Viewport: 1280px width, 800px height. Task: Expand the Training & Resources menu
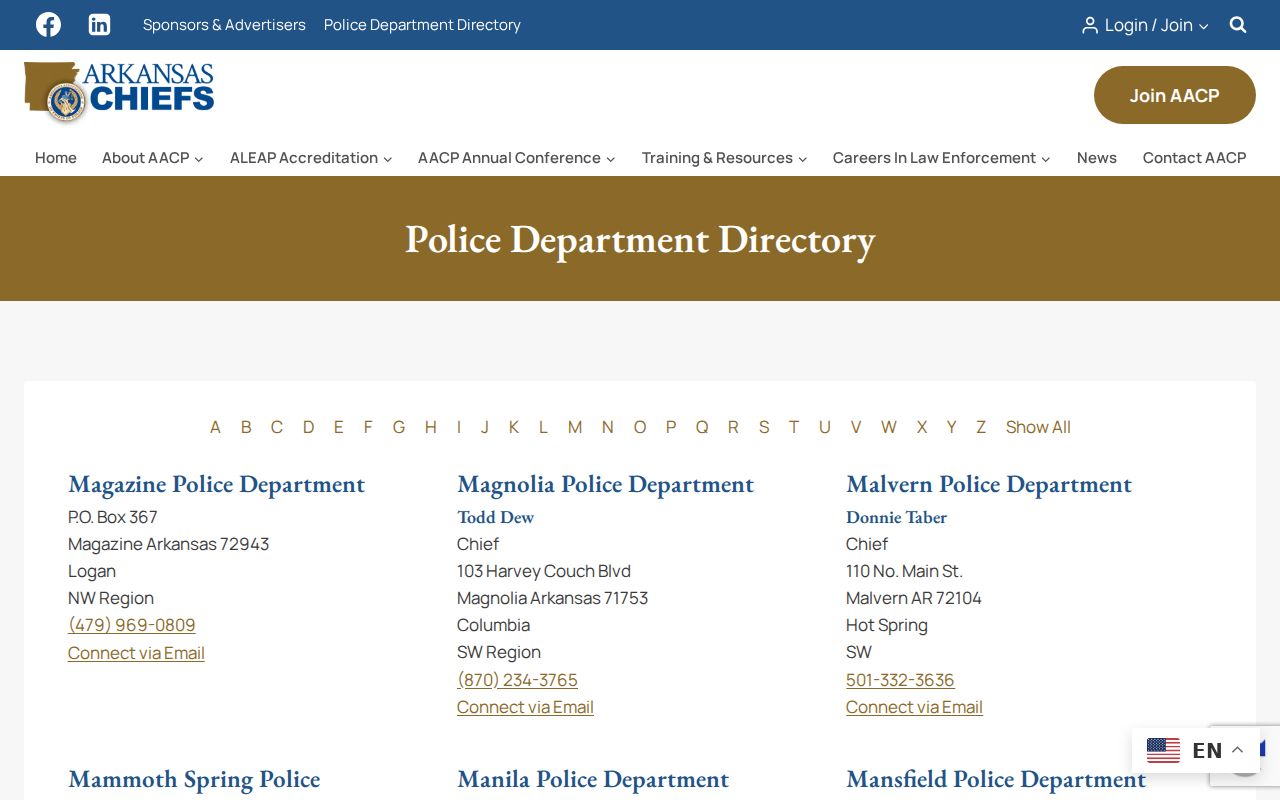724,158
